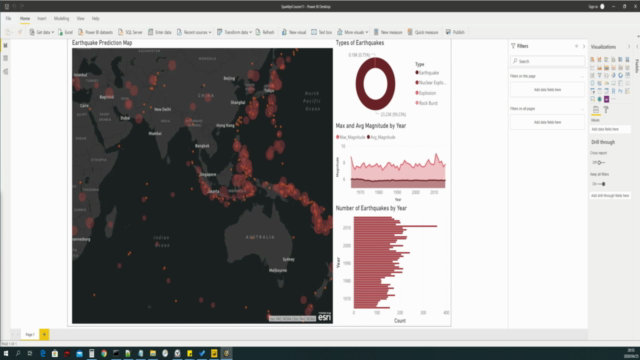640x360 pixels.
Task: Select the Home ribbon tab
Action: 25,18
